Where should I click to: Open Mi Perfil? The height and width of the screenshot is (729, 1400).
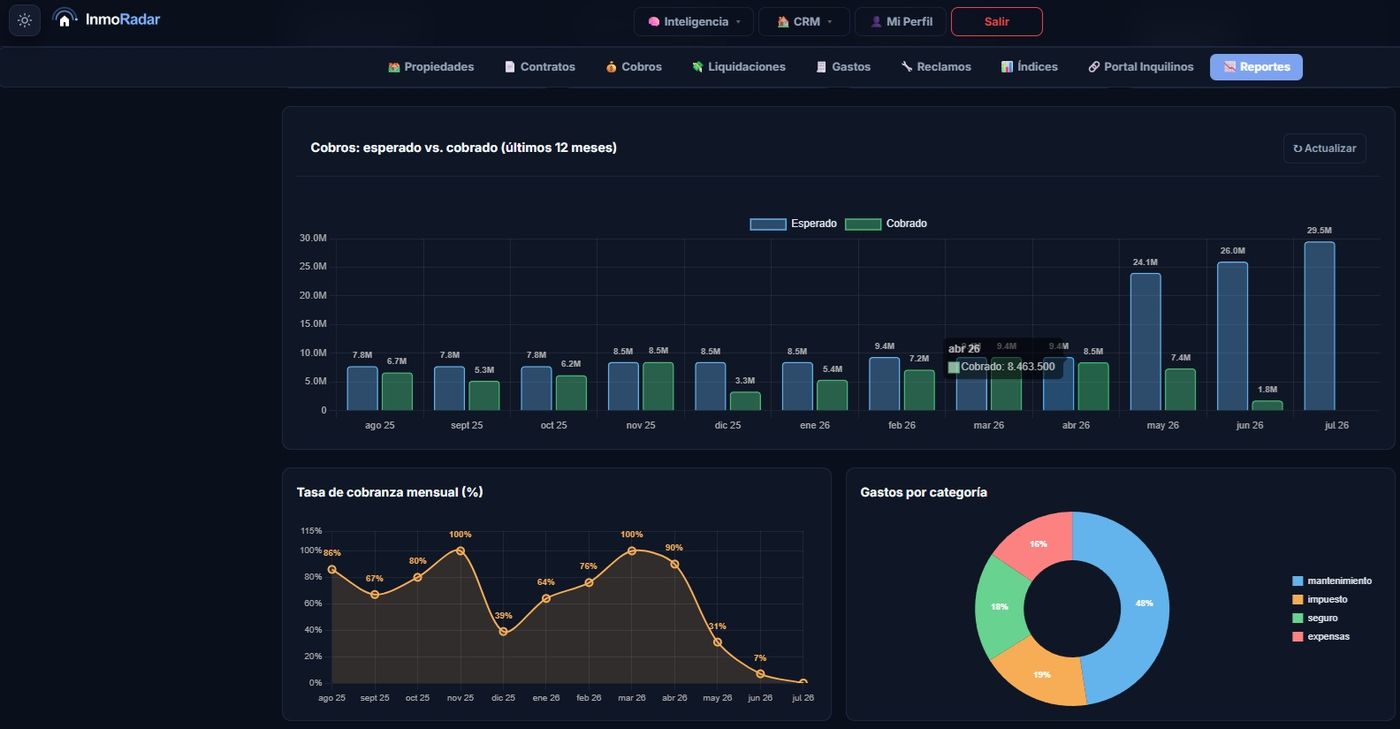tap(901, 22)
